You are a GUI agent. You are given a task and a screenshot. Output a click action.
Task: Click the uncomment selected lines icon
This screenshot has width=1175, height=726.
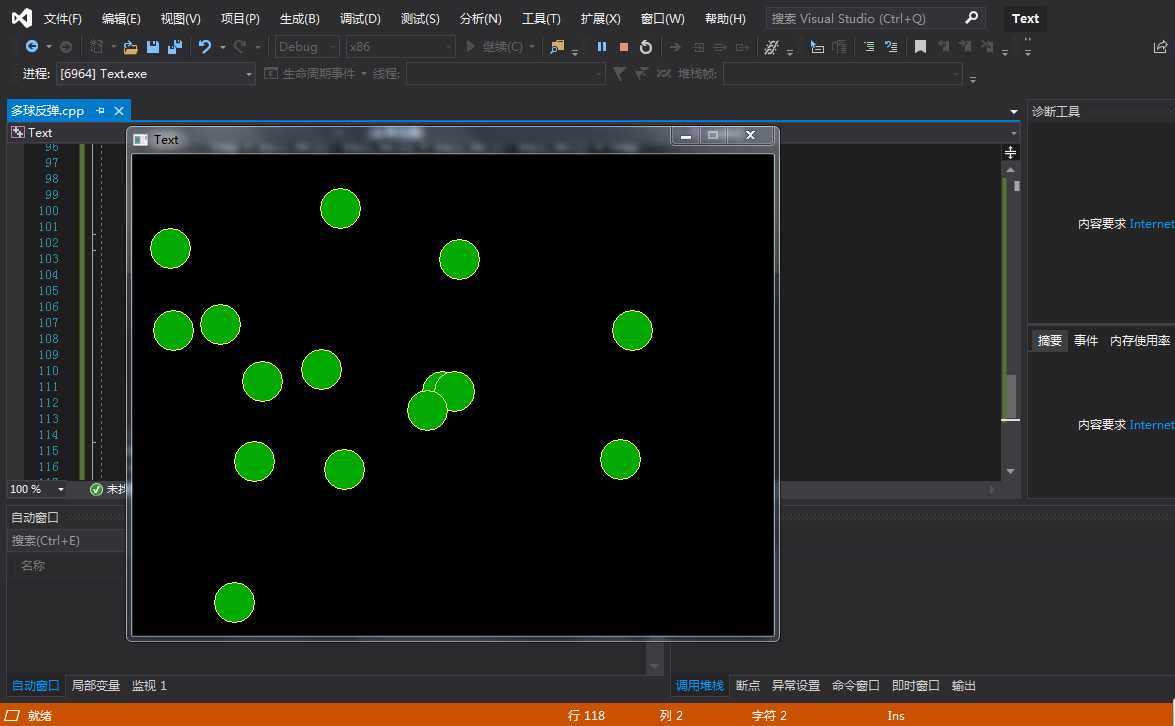(x=890, y=46)
